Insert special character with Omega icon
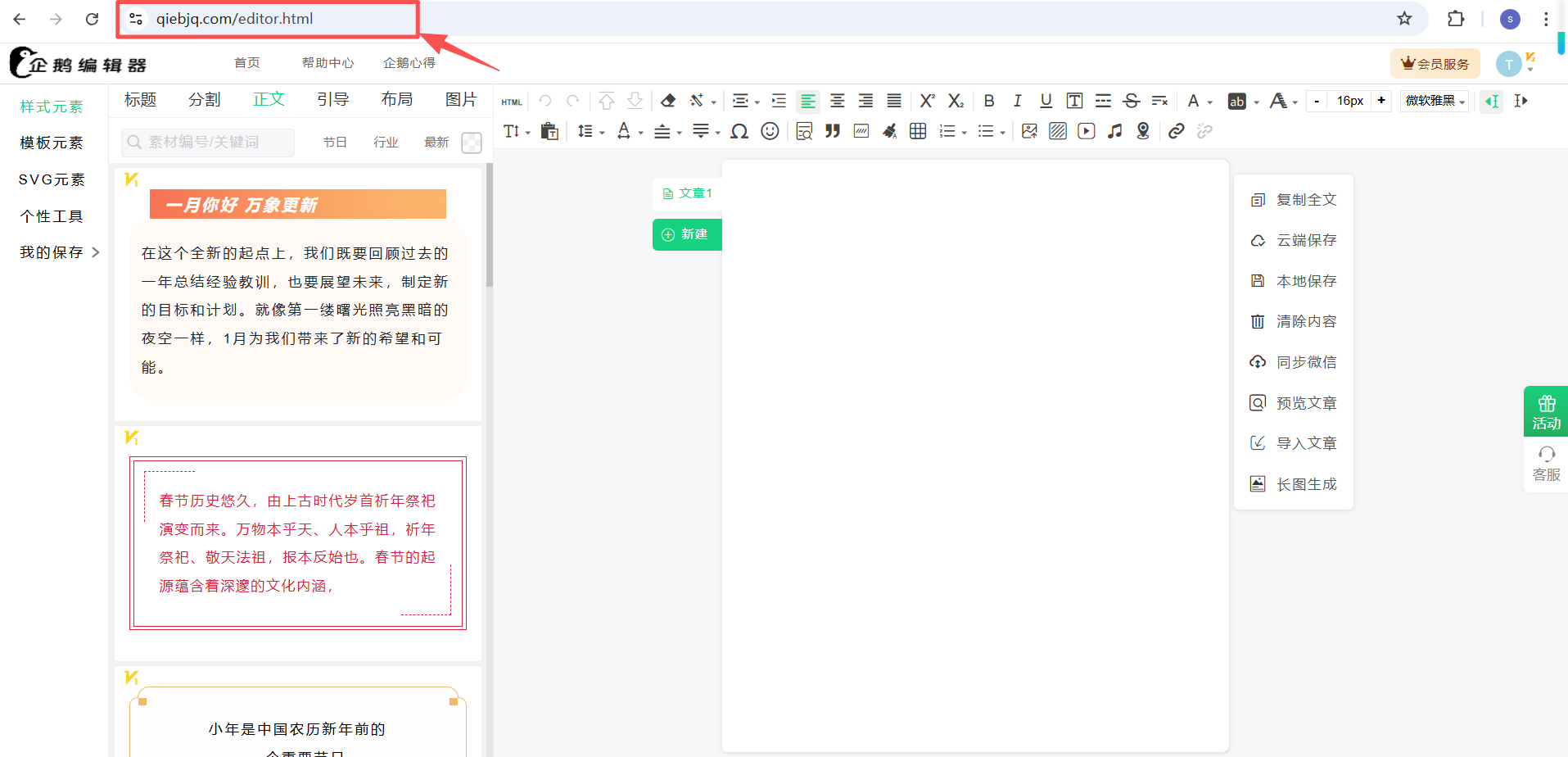1568x757 pixels. click(x=739, y=131)
